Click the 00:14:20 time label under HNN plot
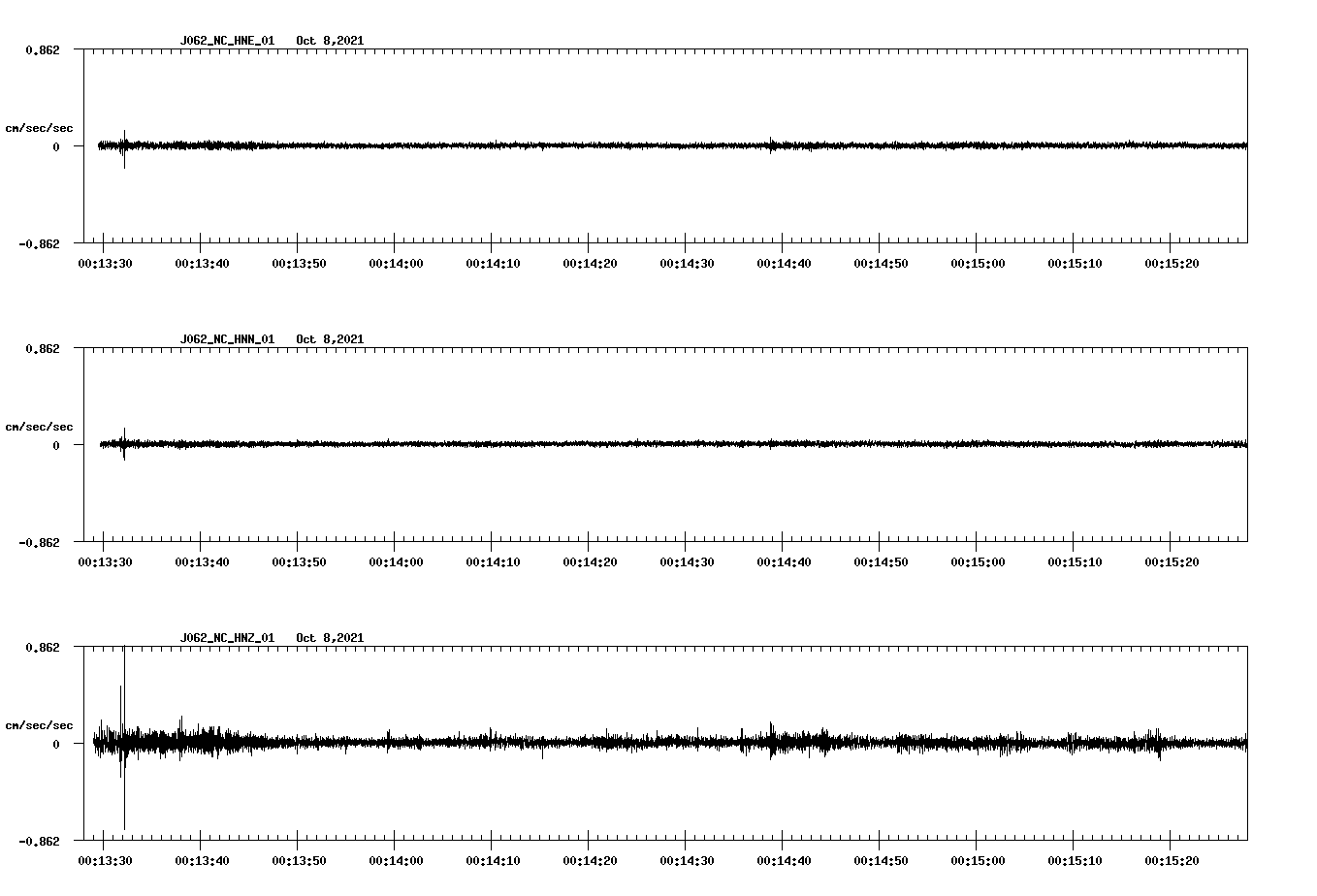1317x896 pixels. 590,562
